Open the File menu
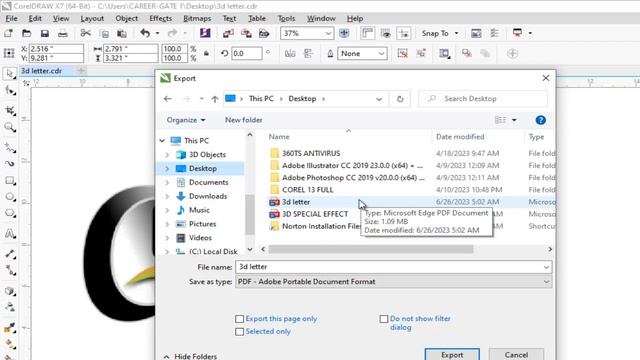The image size is (640, 360). coord(11,18)
